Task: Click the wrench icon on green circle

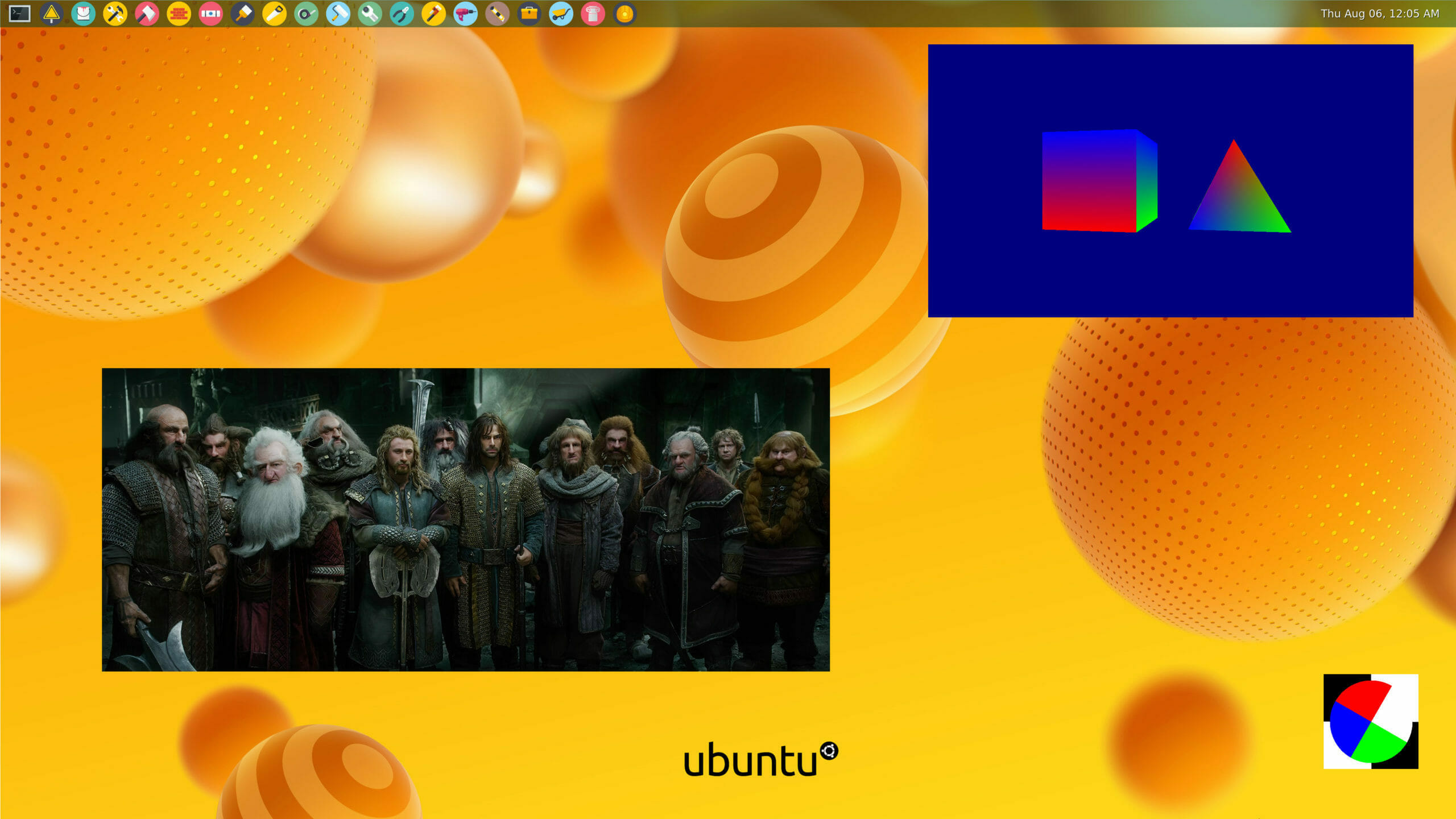Action: pyautogui.click(x=370, y=14)
